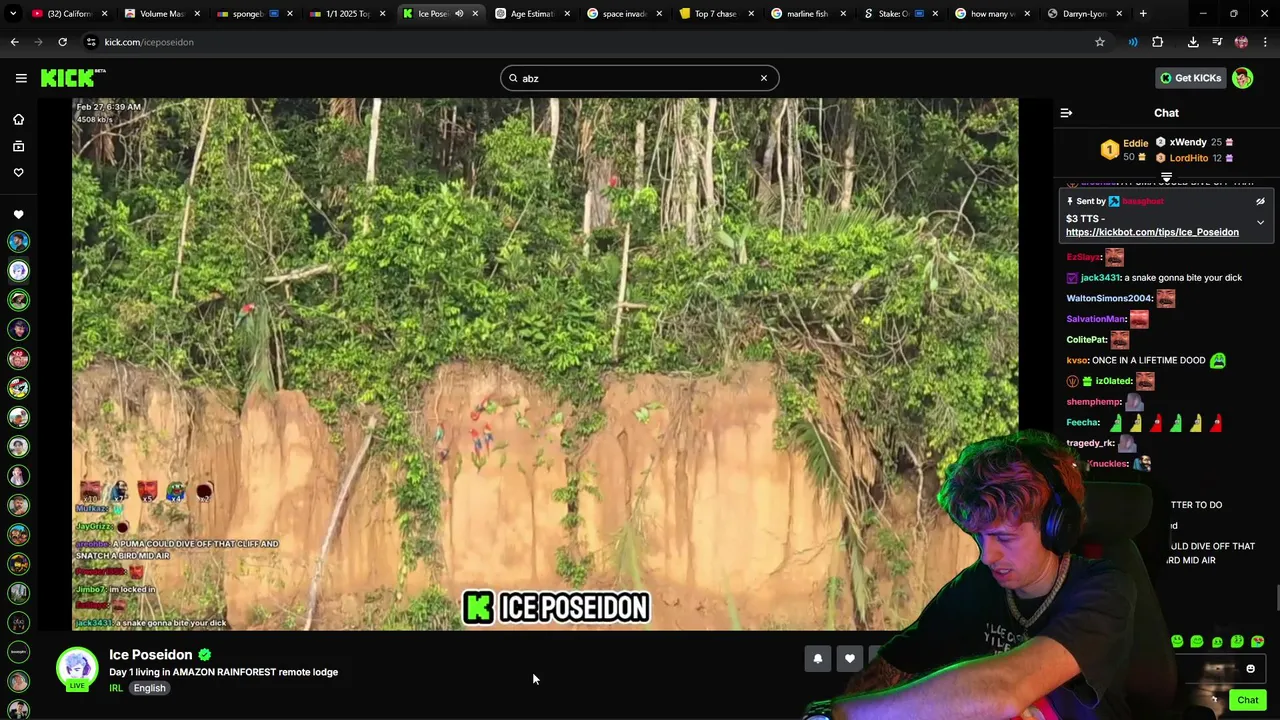1280x720 pixels.
Task: Open the Chrome three-dot menu
Action: point(1265,42)
